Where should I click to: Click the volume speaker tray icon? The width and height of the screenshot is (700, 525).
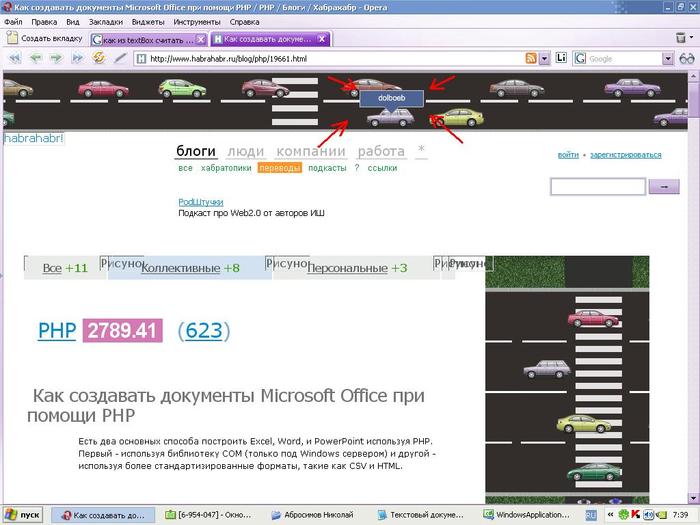648,515
